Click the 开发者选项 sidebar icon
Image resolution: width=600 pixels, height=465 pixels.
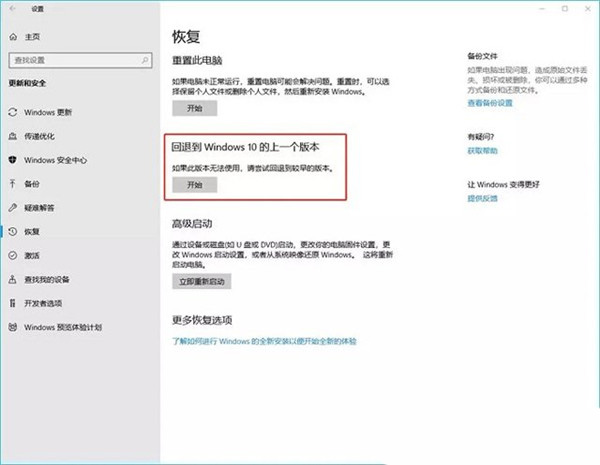tap(12, 303)
